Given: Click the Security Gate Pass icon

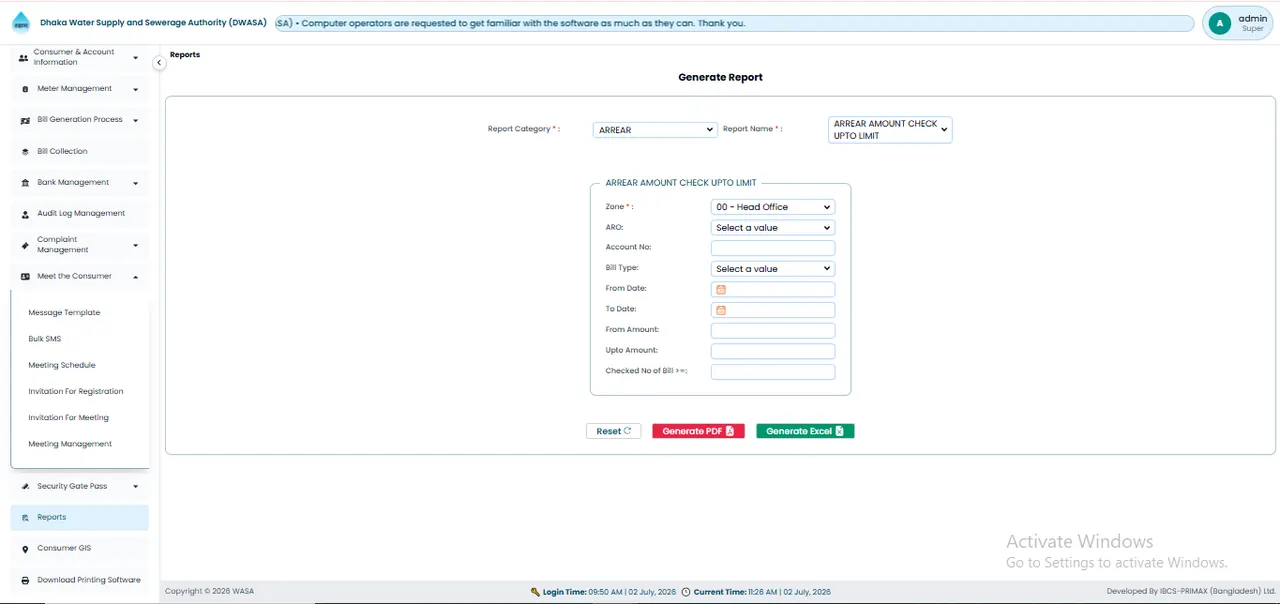Looking at the screenshot, I should click(x=25, y=487).
